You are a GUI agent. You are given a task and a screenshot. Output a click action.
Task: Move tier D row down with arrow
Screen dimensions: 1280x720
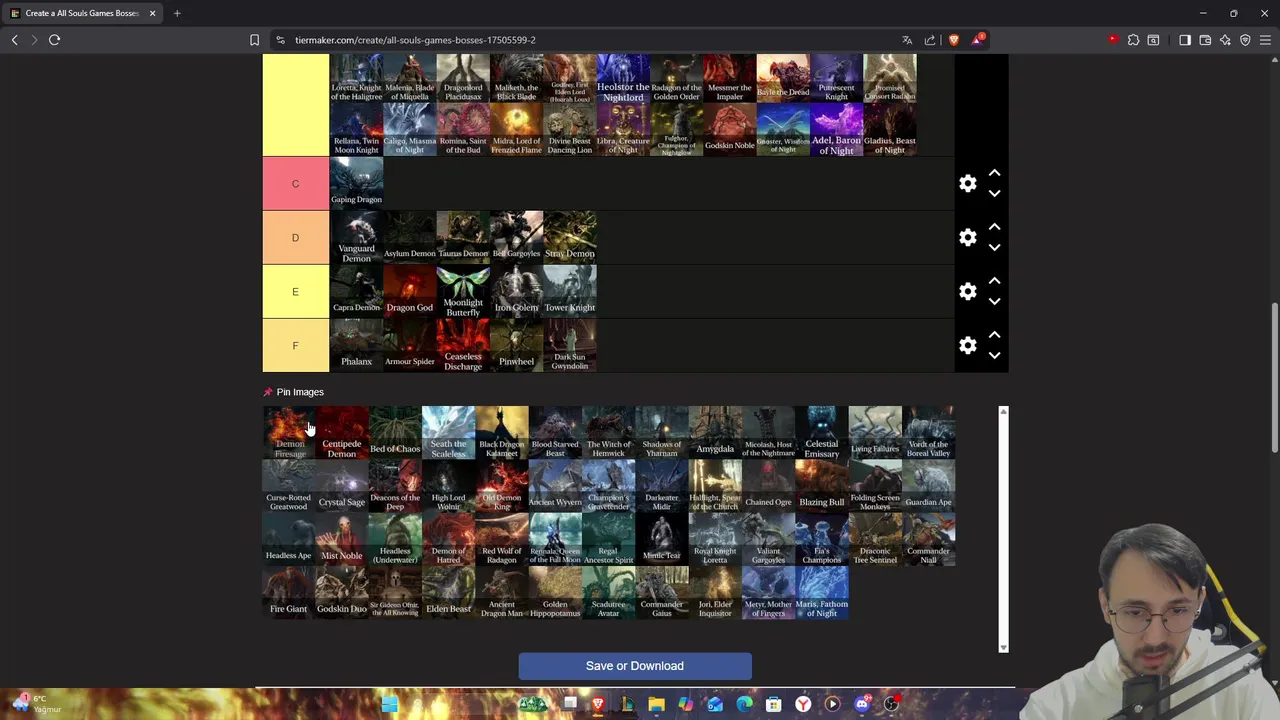pyautogui.click(x=994, y=248)
